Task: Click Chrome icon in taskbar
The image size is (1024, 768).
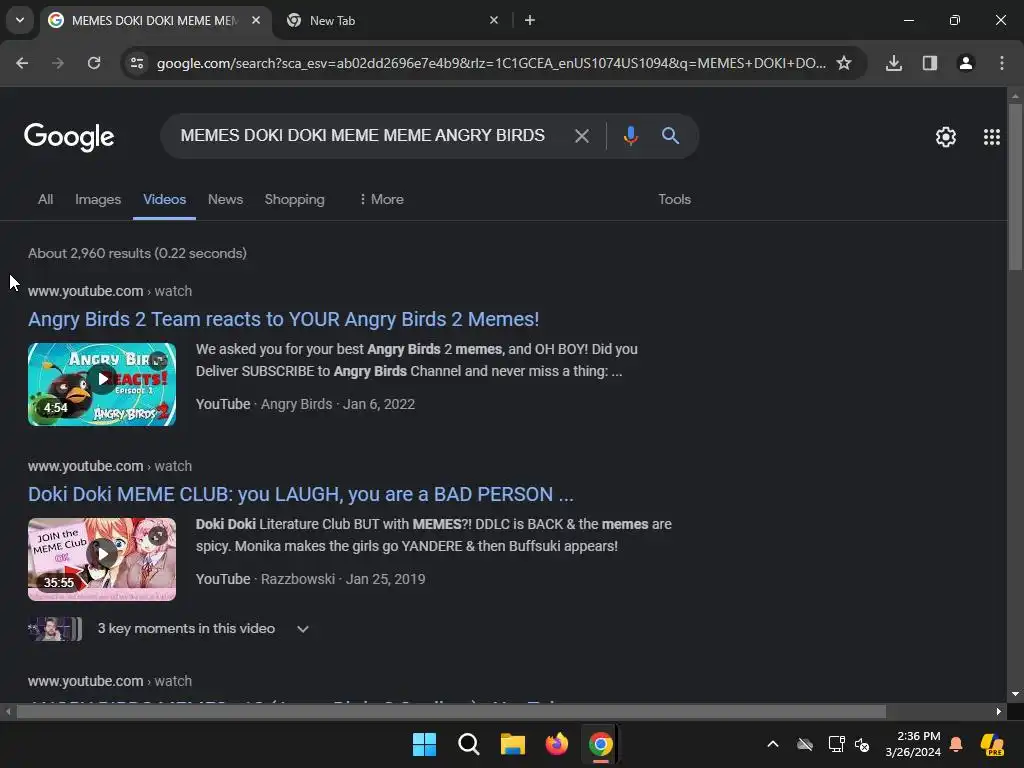Action: 601,744
